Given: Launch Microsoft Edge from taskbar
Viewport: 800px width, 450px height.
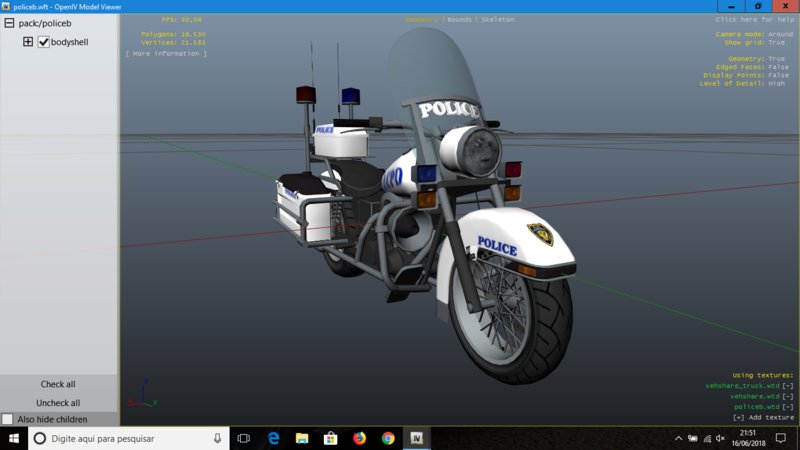Looking at the screenshot, I should (273, 438).
